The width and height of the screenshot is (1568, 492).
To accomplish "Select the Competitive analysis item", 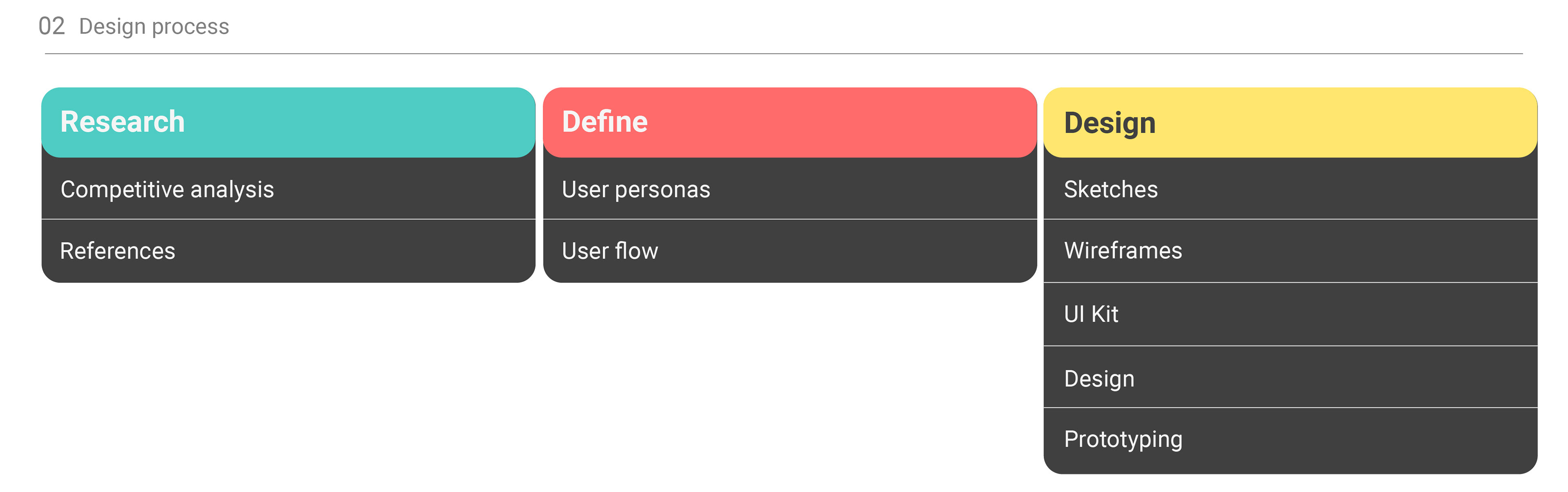I will (x=288, y=189).
